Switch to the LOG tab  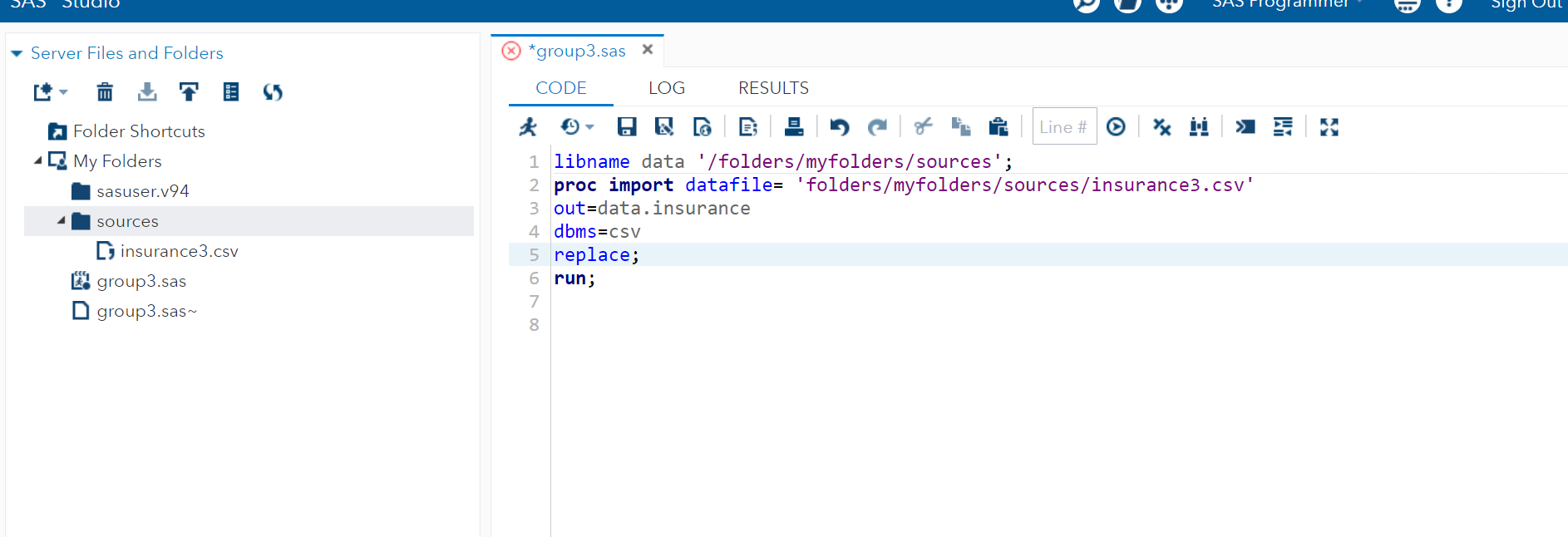(x=667, y=88)
